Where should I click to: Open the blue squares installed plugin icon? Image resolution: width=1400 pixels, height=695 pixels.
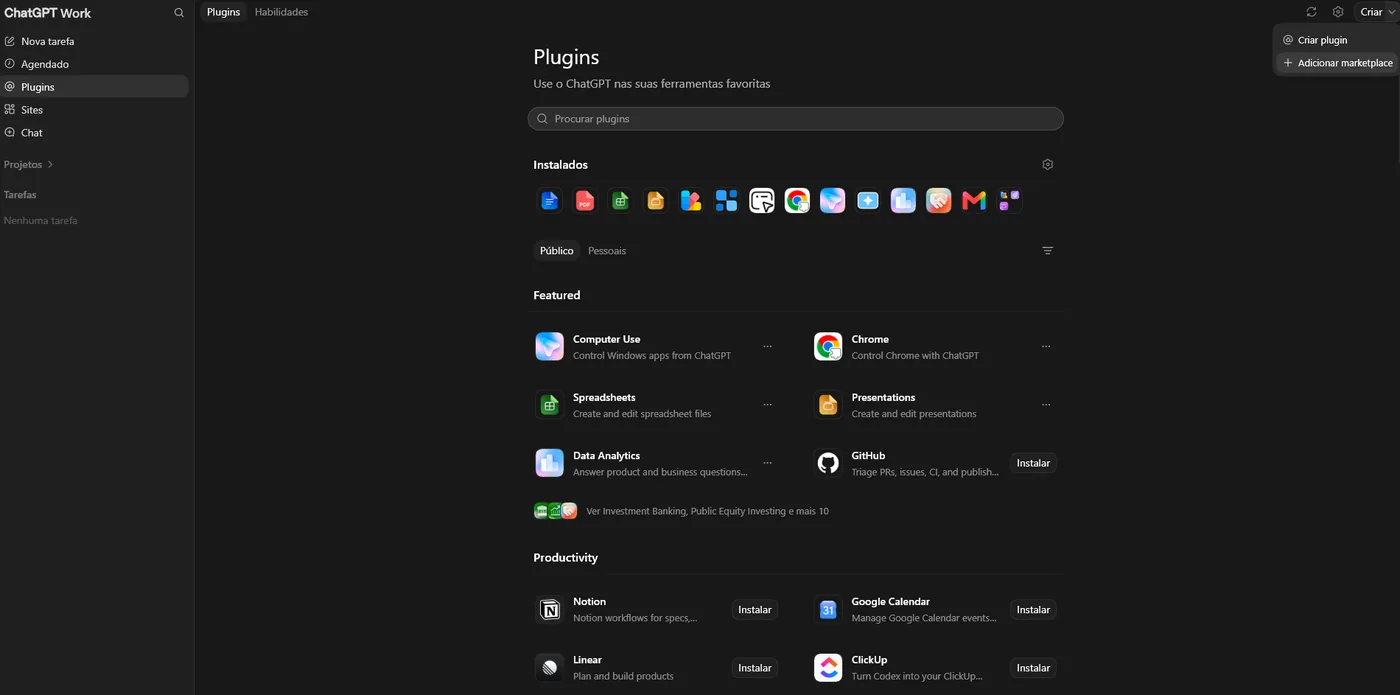727,201
